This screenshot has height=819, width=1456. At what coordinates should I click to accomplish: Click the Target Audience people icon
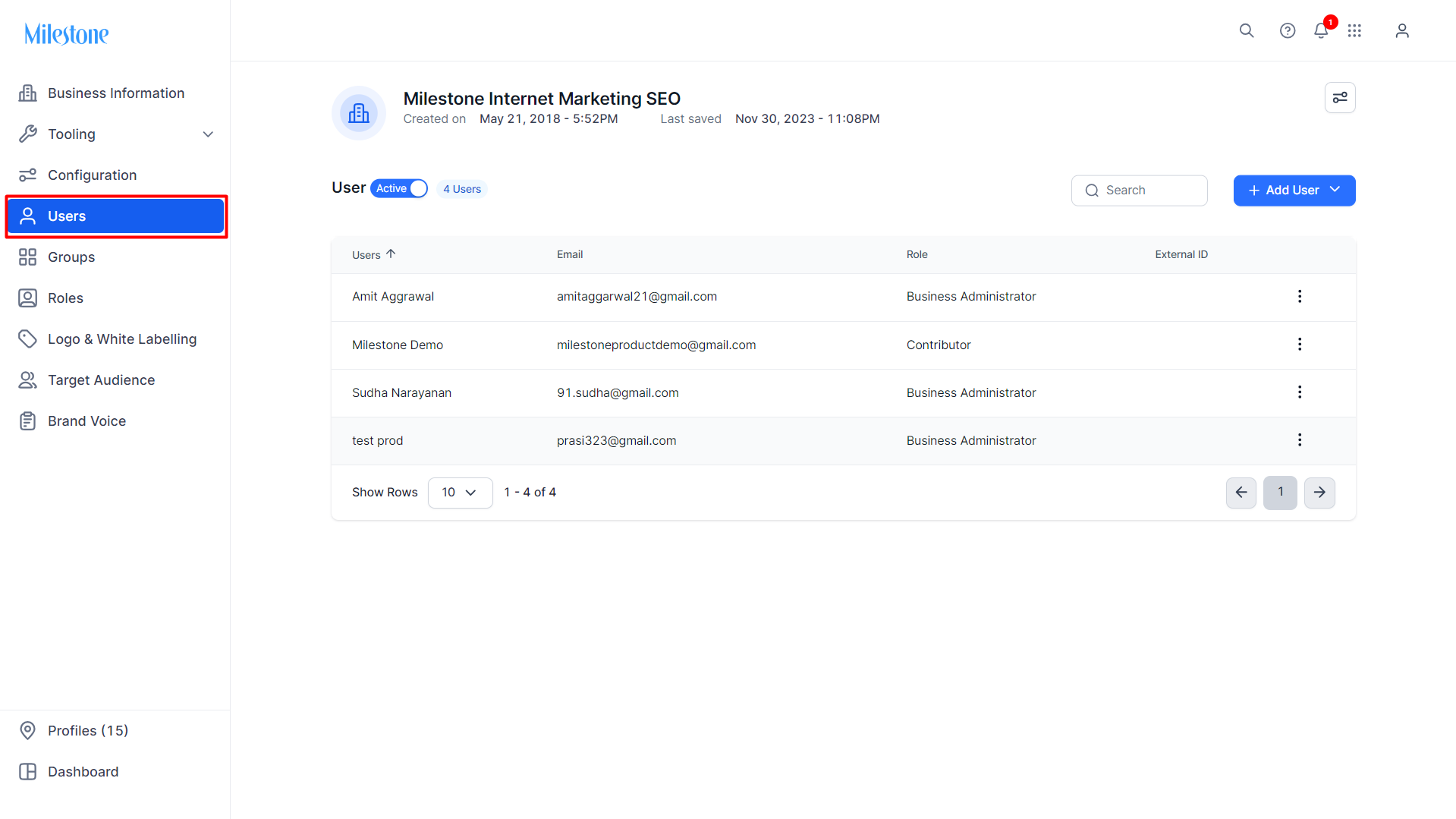click(28, 380)
